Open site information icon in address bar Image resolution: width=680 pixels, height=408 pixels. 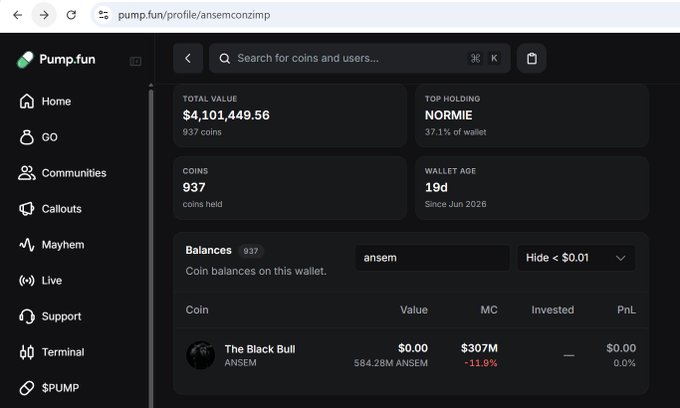click(103, 15)
